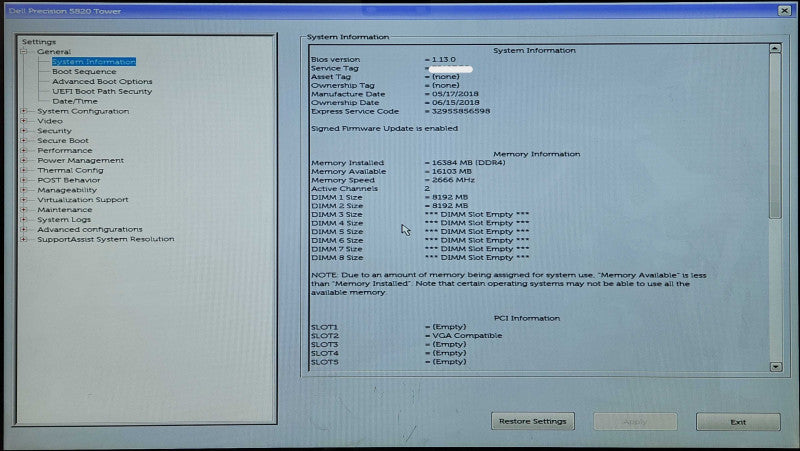Click the Active Channels row

click(370, 189)
